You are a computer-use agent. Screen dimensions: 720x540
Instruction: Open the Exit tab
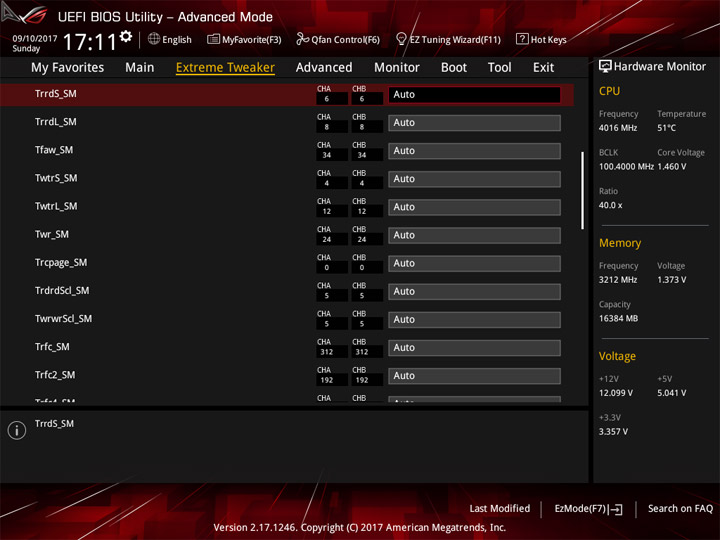coord(543,68)
